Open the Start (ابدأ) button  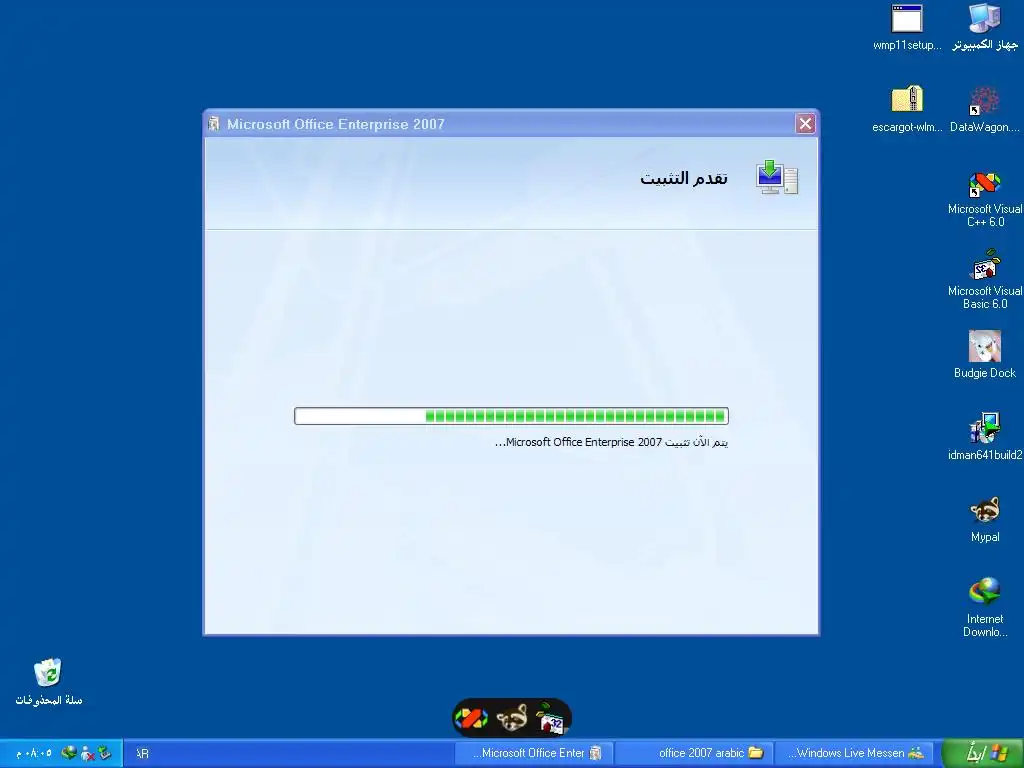tap(984, 754)
